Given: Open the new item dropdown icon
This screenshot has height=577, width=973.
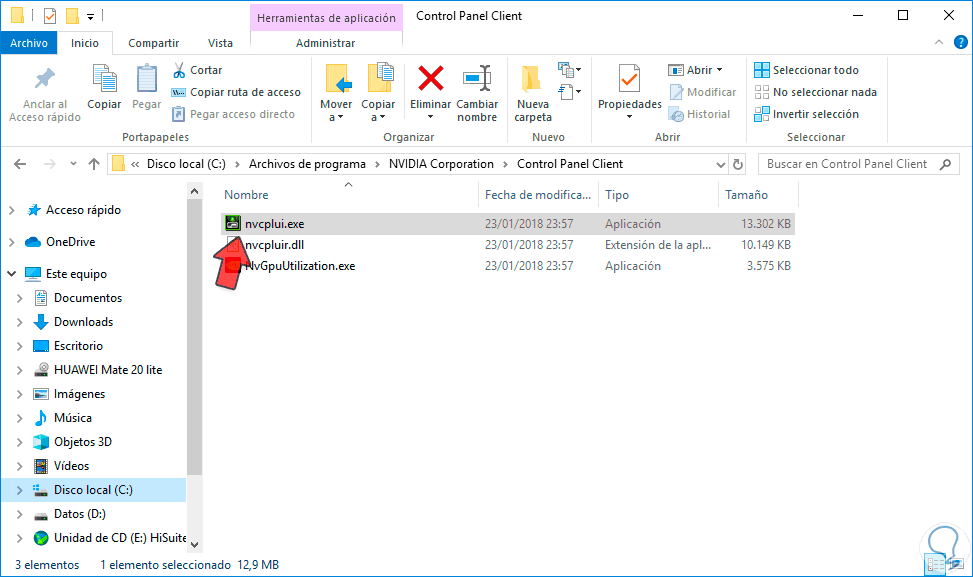Looking at the screenshot, I should [x=569, y=69].
